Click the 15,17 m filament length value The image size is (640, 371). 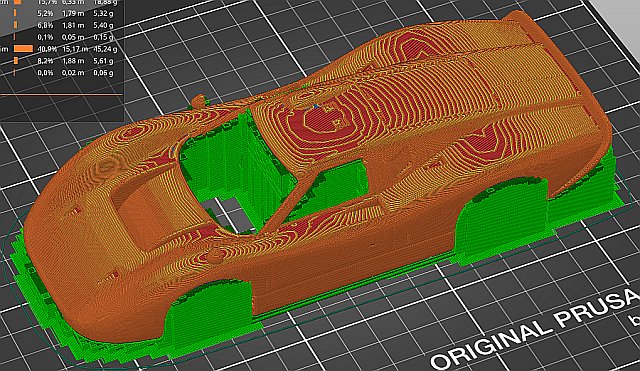pyautogui.click(x=75, y=49)
